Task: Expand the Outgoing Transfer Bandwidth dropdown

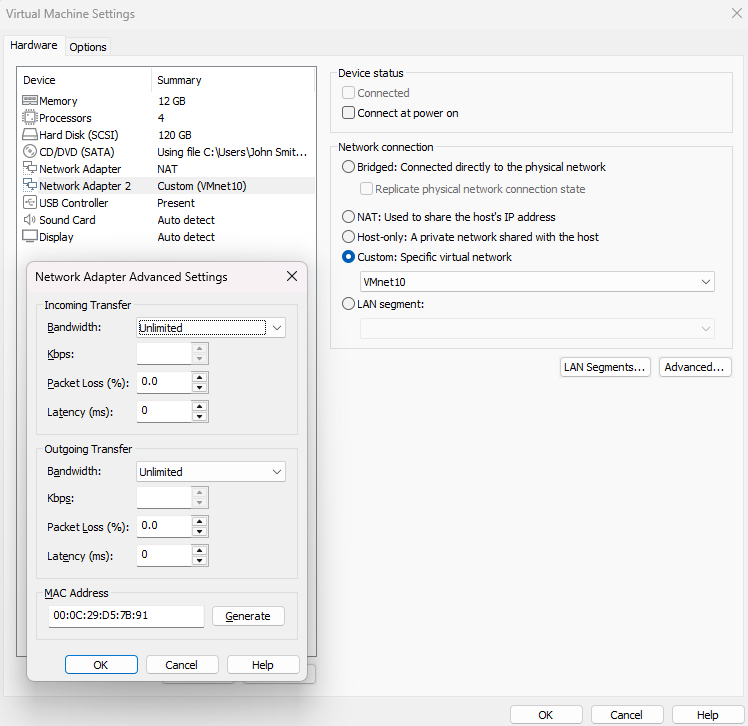Action: pos(211,472)
